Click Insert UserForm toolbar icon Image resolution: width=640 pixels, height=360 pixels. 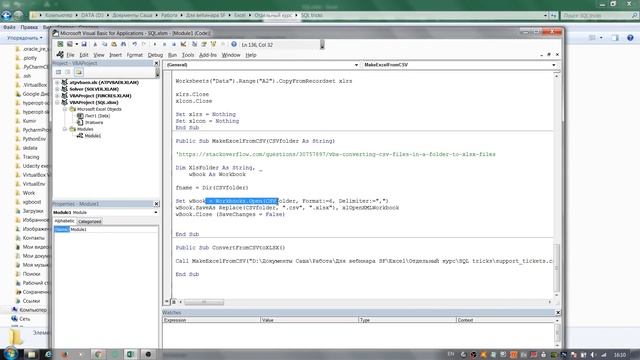click(x=70, y=44)
